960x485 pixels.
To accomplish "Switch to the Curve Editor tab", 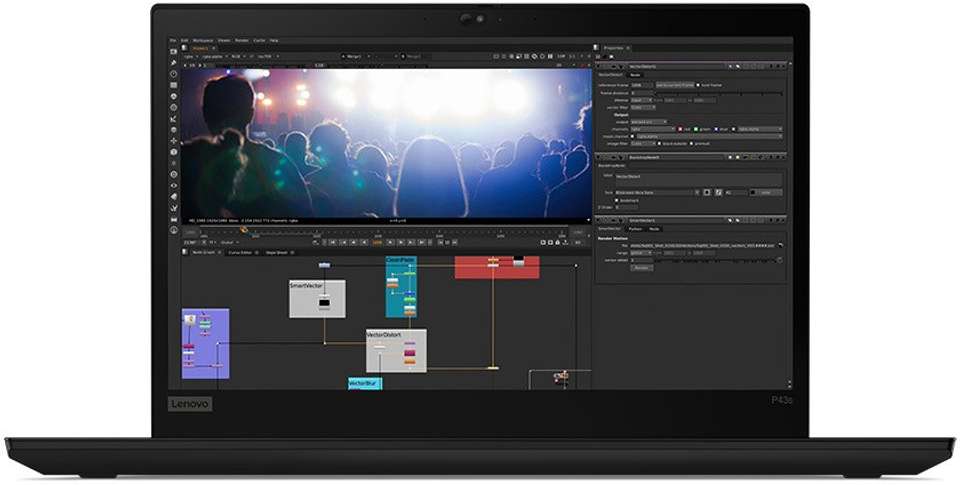I will [240, 252].
